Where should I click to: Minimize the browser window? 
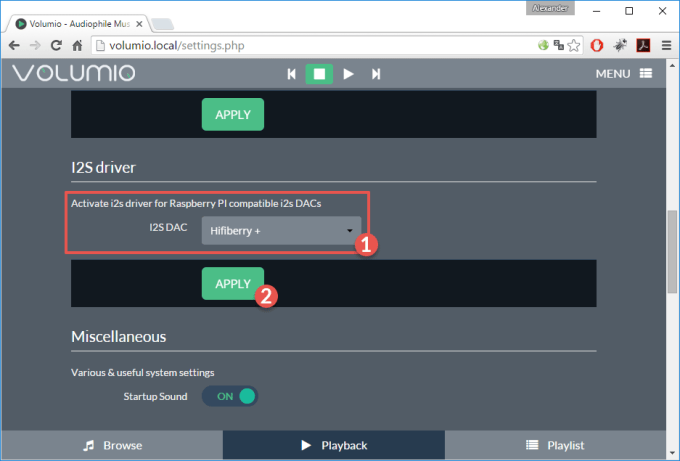click(x=597, y=11)
